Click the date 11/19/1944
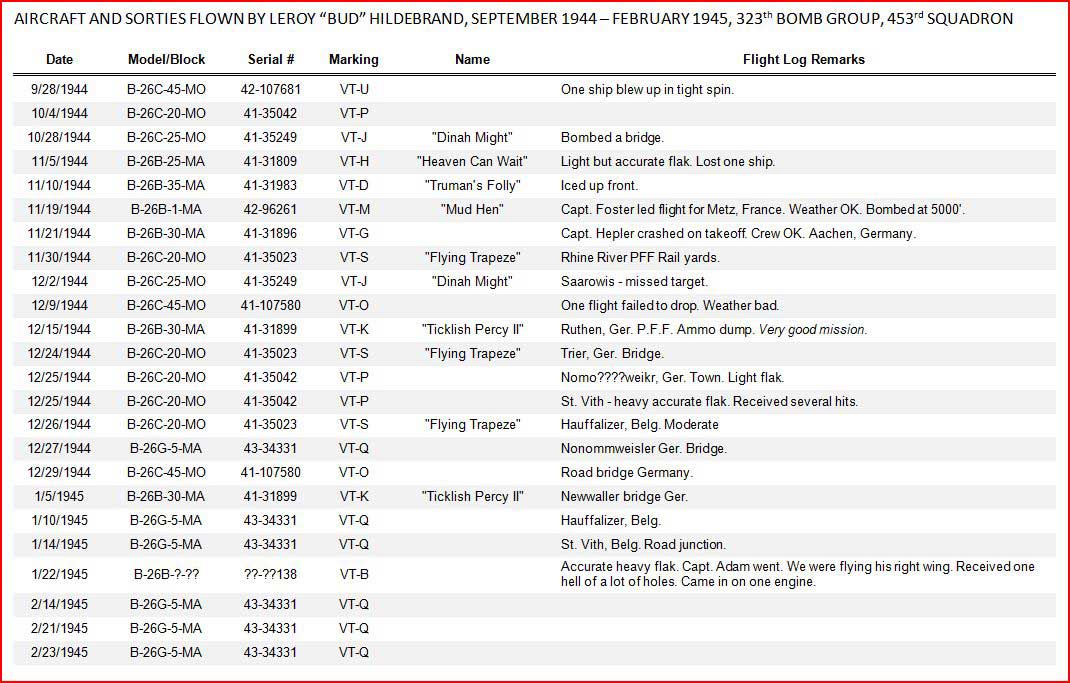 coord(59,209)
